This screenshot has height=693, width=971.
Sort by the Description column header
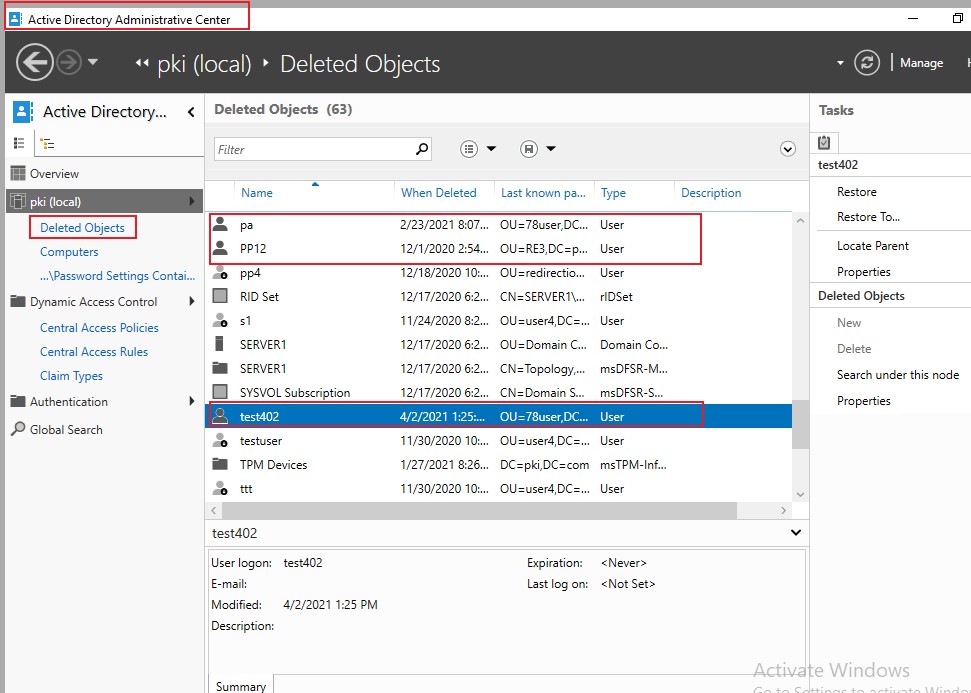coord(711,193)
